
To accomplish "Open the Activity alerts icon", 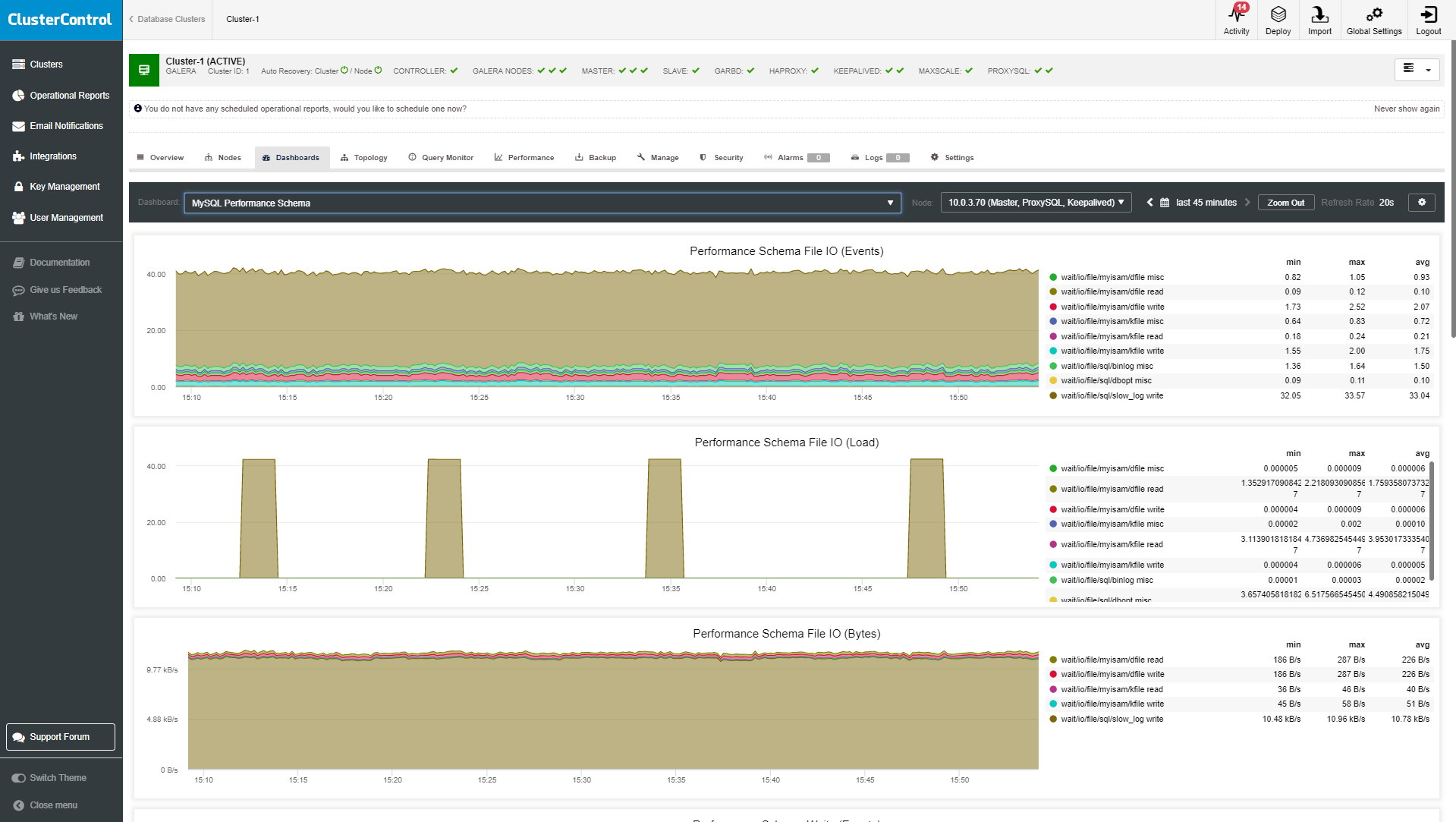I will coord(1236,20).
